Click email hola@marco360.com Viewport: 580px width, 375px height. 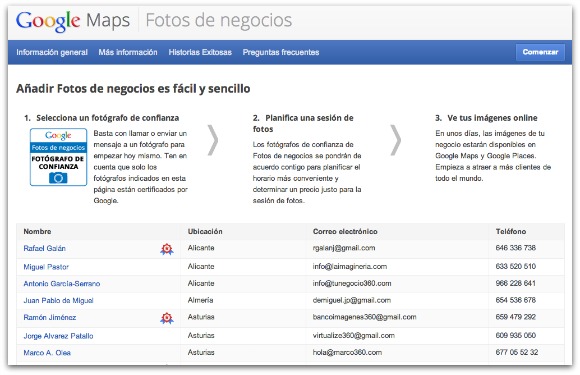coord(347,352)
